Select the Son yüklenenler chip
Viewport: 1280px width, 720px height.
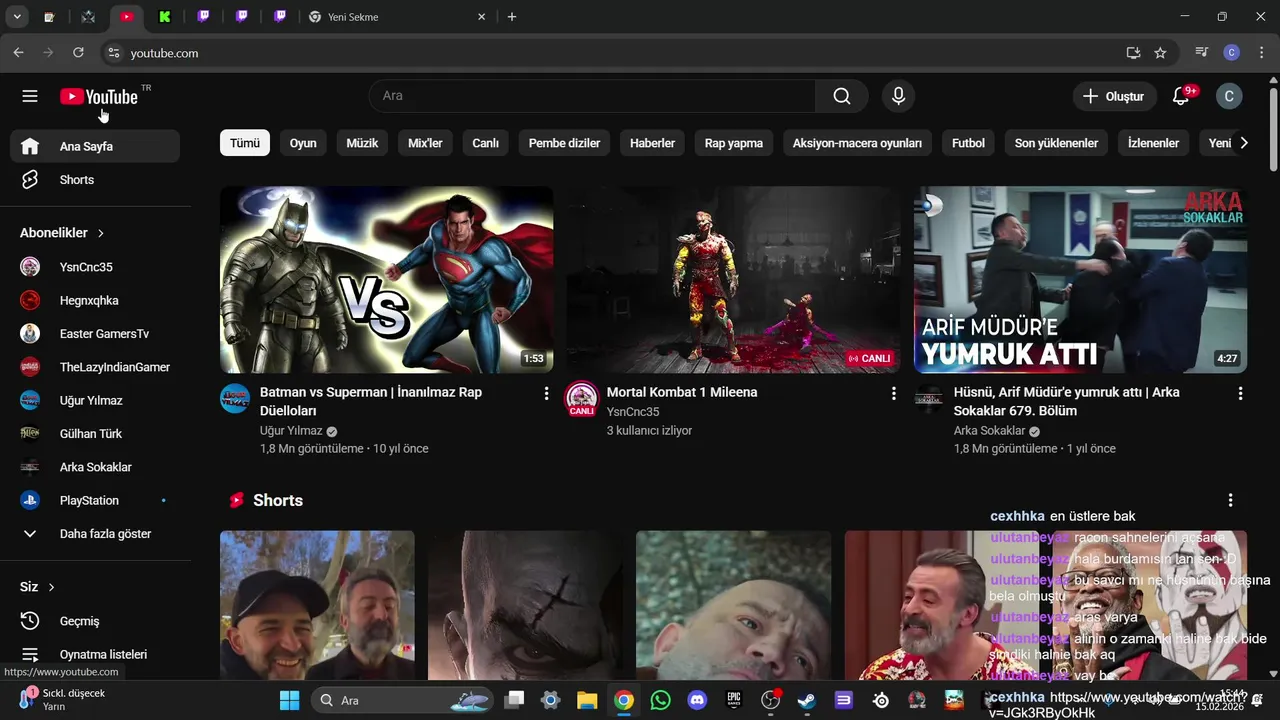1056,143
